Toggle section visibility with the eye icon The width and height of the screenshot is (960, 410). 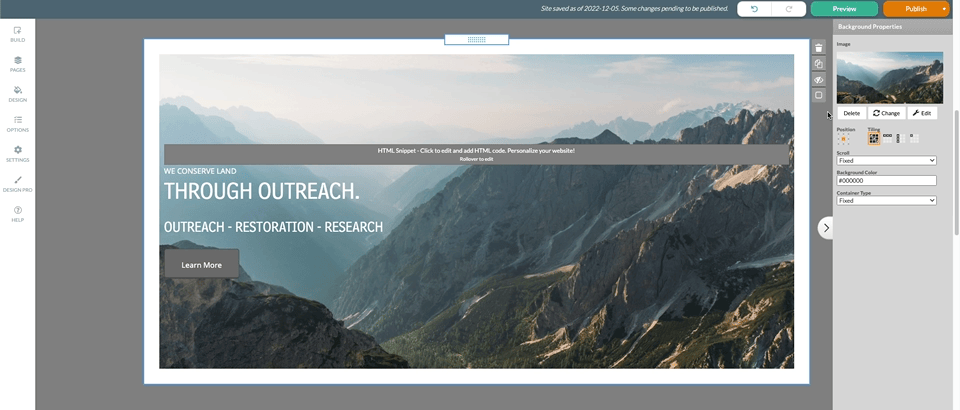pyautogui.click(x=819, y=80)
